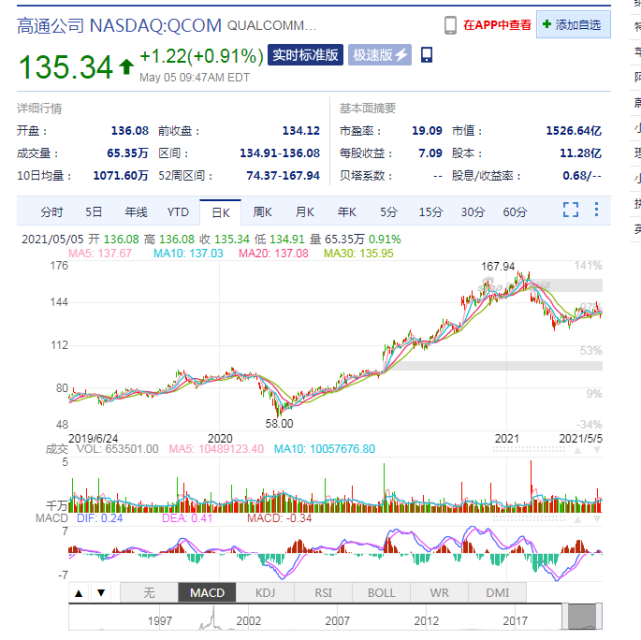Switch chart to 周K weekly view

tap(262, 212)
